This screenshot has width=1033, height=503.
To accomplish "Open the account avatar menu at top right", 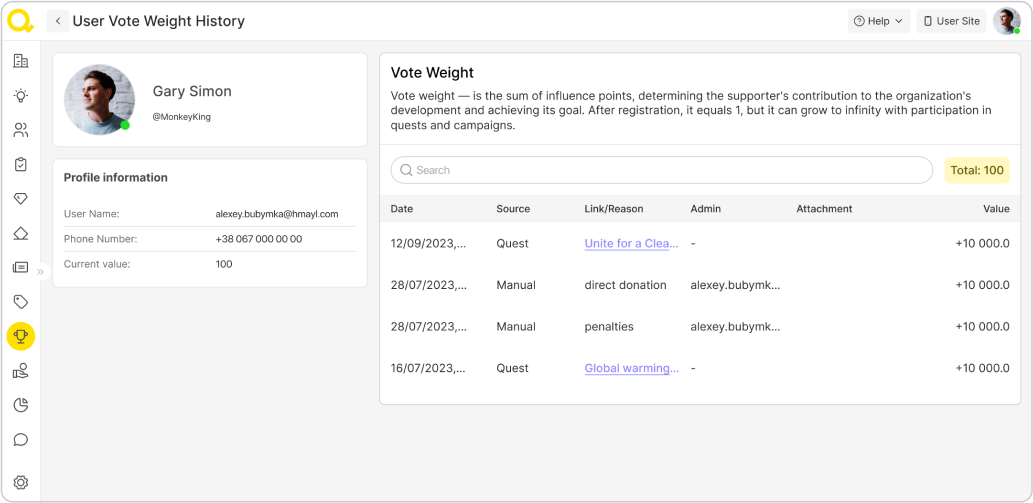I will [1006, 21].
